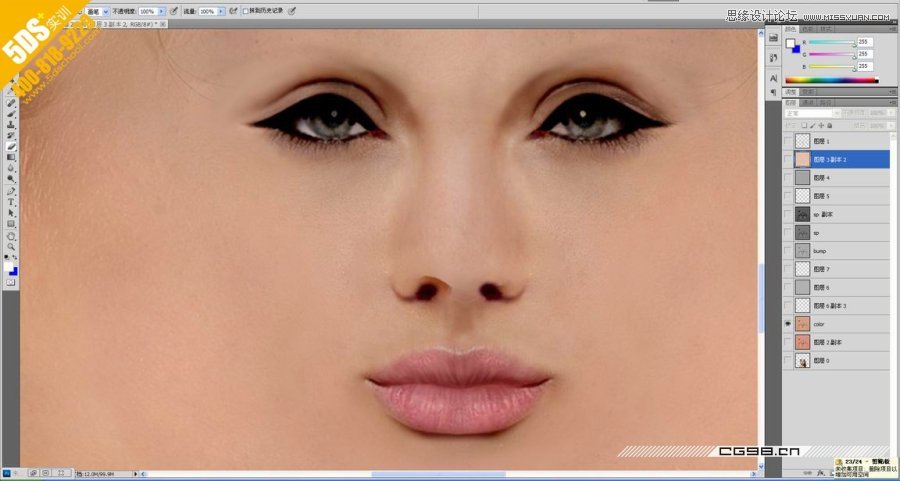Viewport: 900px width, 481px height.
Task: Lock layer position
Action: [x=821, y=125]
